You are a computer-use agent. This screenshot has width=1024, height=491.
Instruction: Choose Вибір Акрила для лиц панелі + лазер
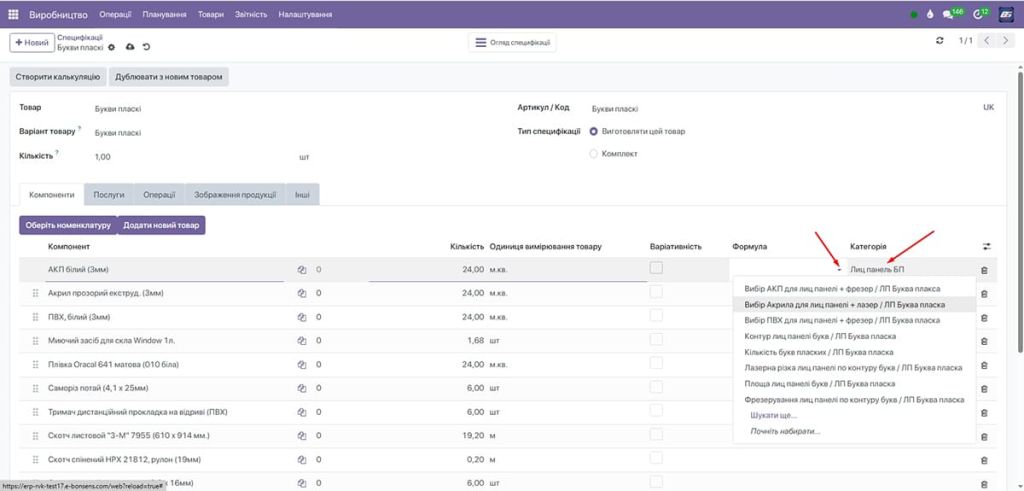(x=854, y=305)
